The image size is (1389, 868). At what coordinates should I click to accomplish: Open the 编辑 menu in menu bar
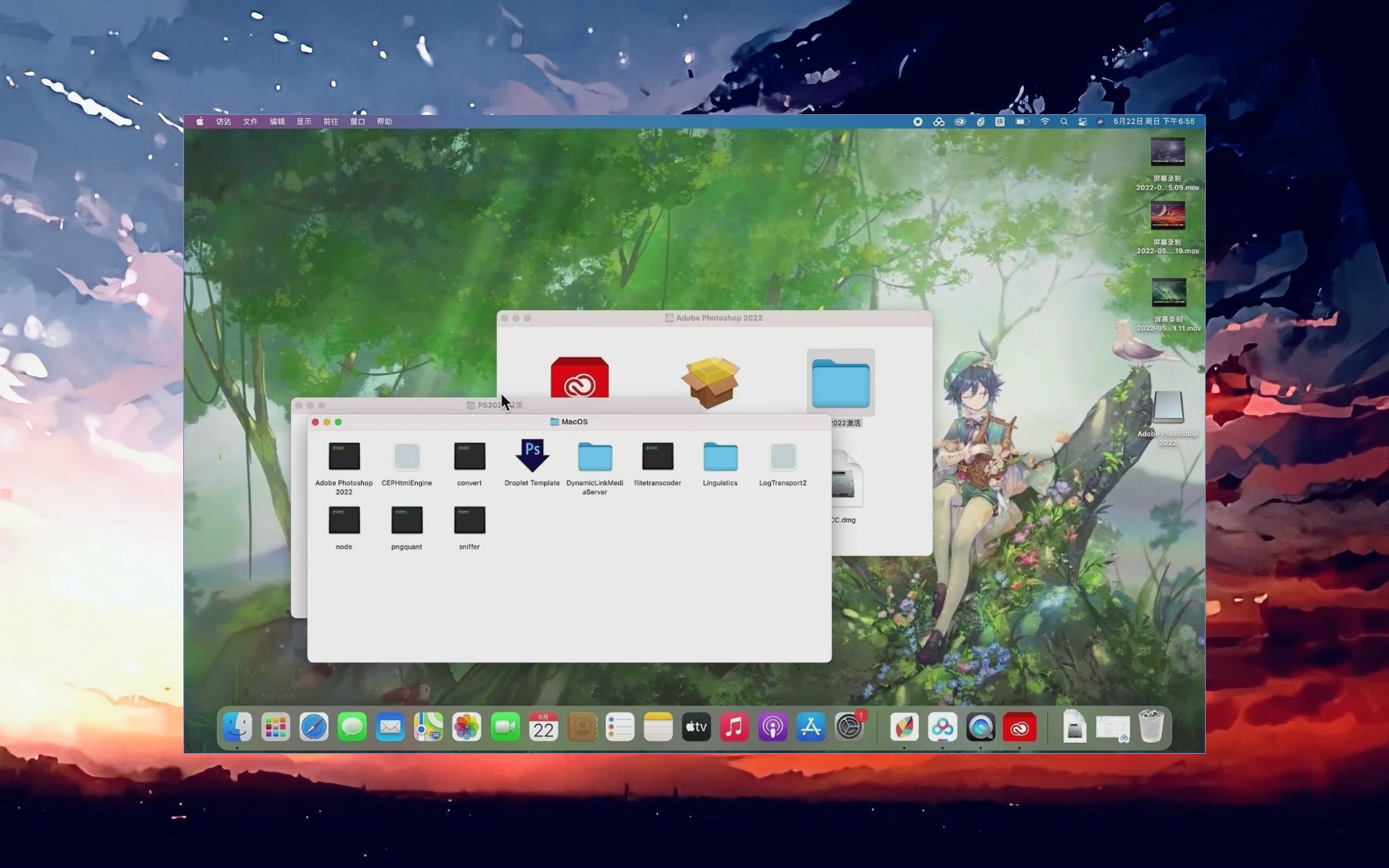(277, 121)
